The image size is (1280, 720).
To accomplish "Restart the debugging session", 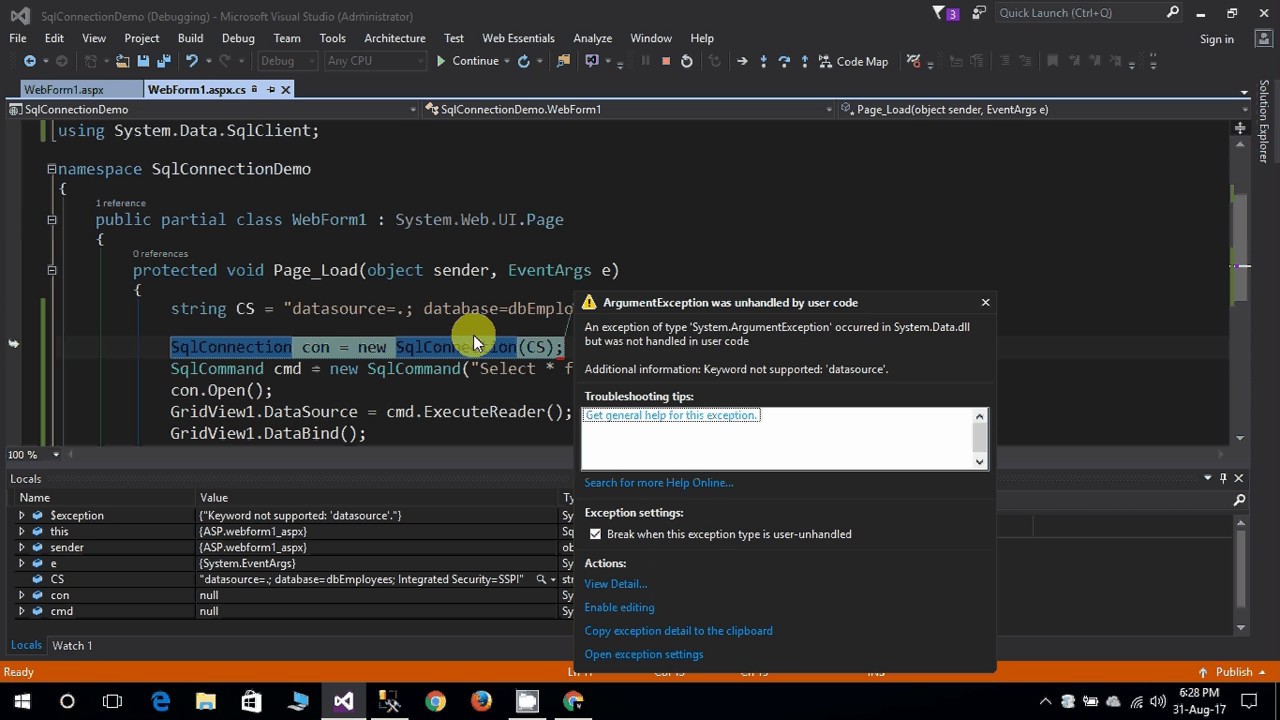I will (x=686, y=61).
